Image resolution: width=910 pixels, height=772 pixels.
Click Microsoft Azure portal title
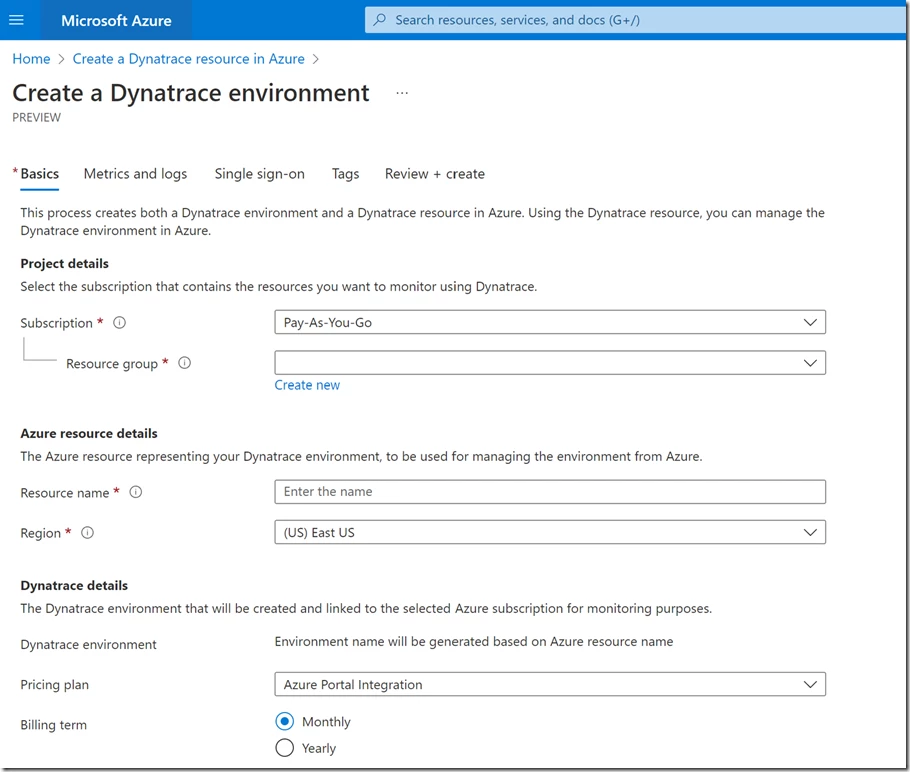(116, 21)
